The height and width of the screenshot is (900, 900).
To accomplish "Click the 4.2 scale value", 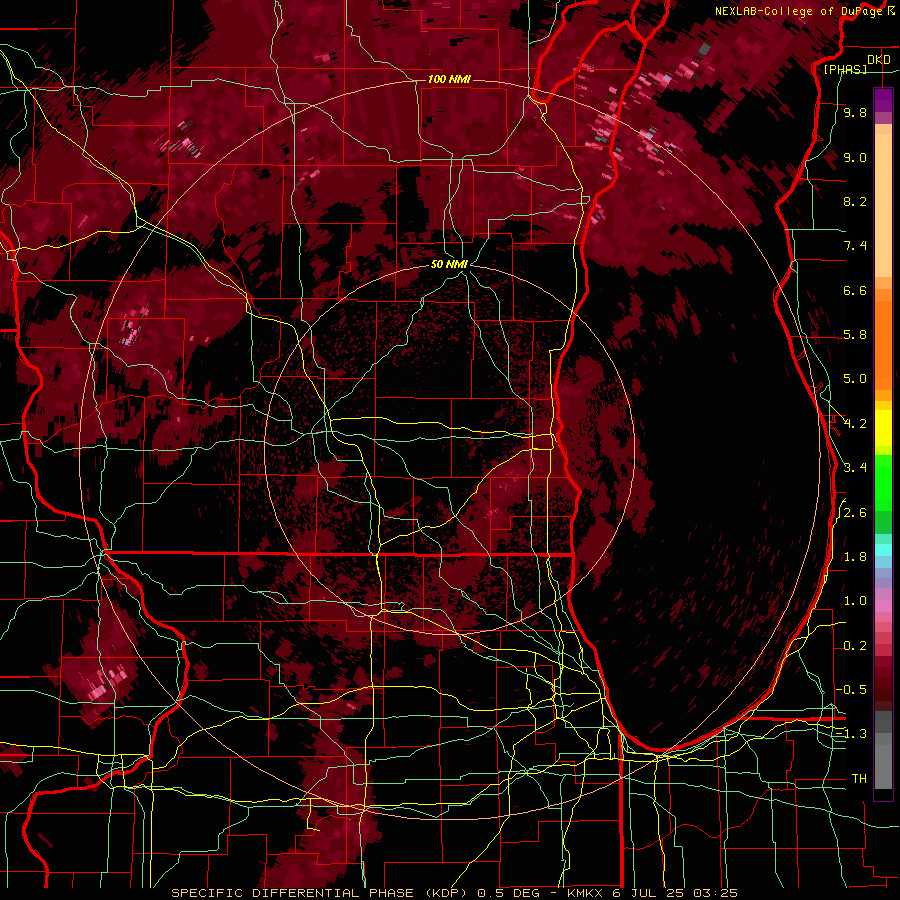I will click(855, 424).
